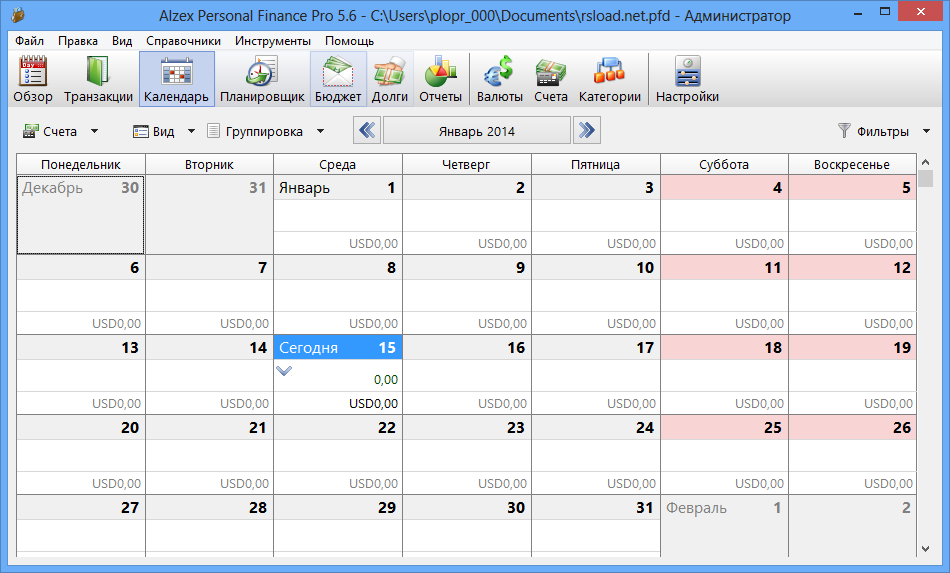The image size is (950, 573).
Task: Open the Фильтры dropdown arrow
Action: coord(926,131)
